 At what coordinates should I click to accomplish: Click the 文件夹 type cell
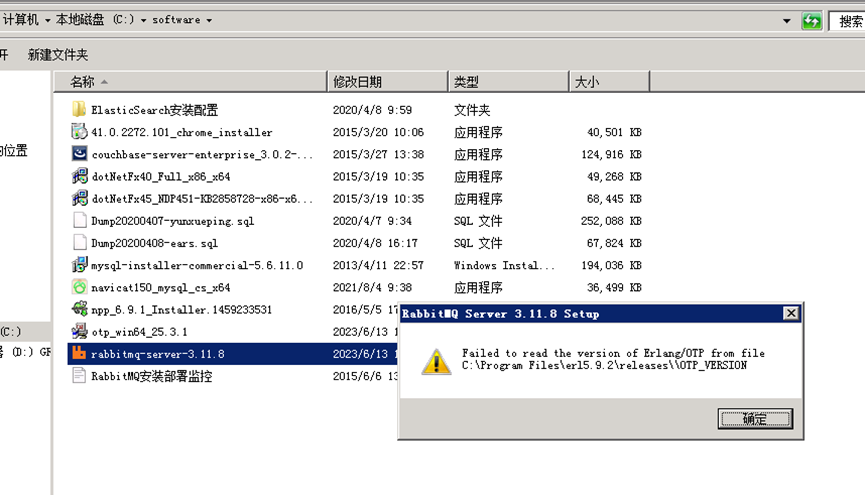pos(472,110)
